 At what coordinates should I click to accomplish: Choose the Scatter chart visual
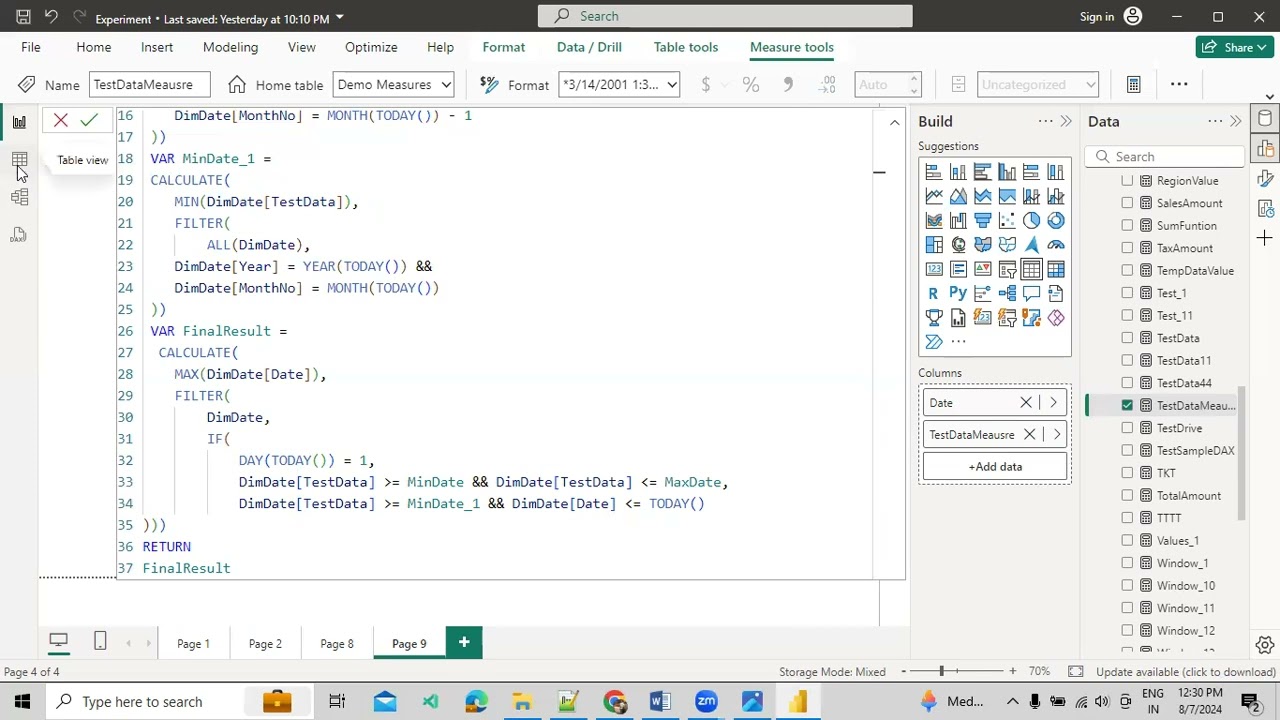(x=1007, y=221)
